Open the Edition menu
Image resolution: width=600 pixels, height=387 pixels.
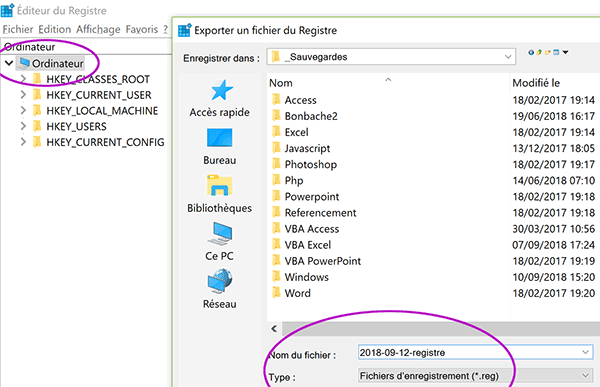(x=54, y=29)
